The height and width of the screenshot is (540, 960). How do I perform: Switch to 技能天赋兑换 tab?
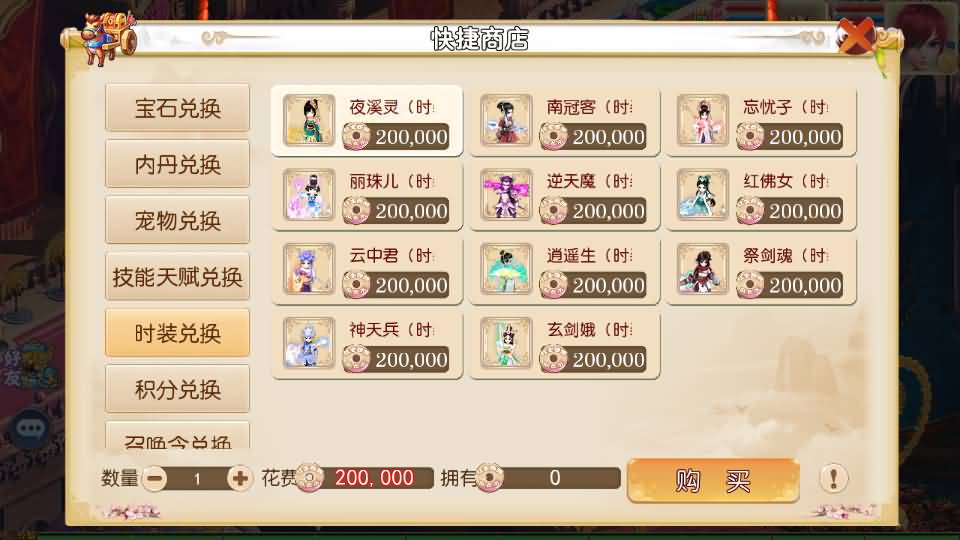pos(178,277)
